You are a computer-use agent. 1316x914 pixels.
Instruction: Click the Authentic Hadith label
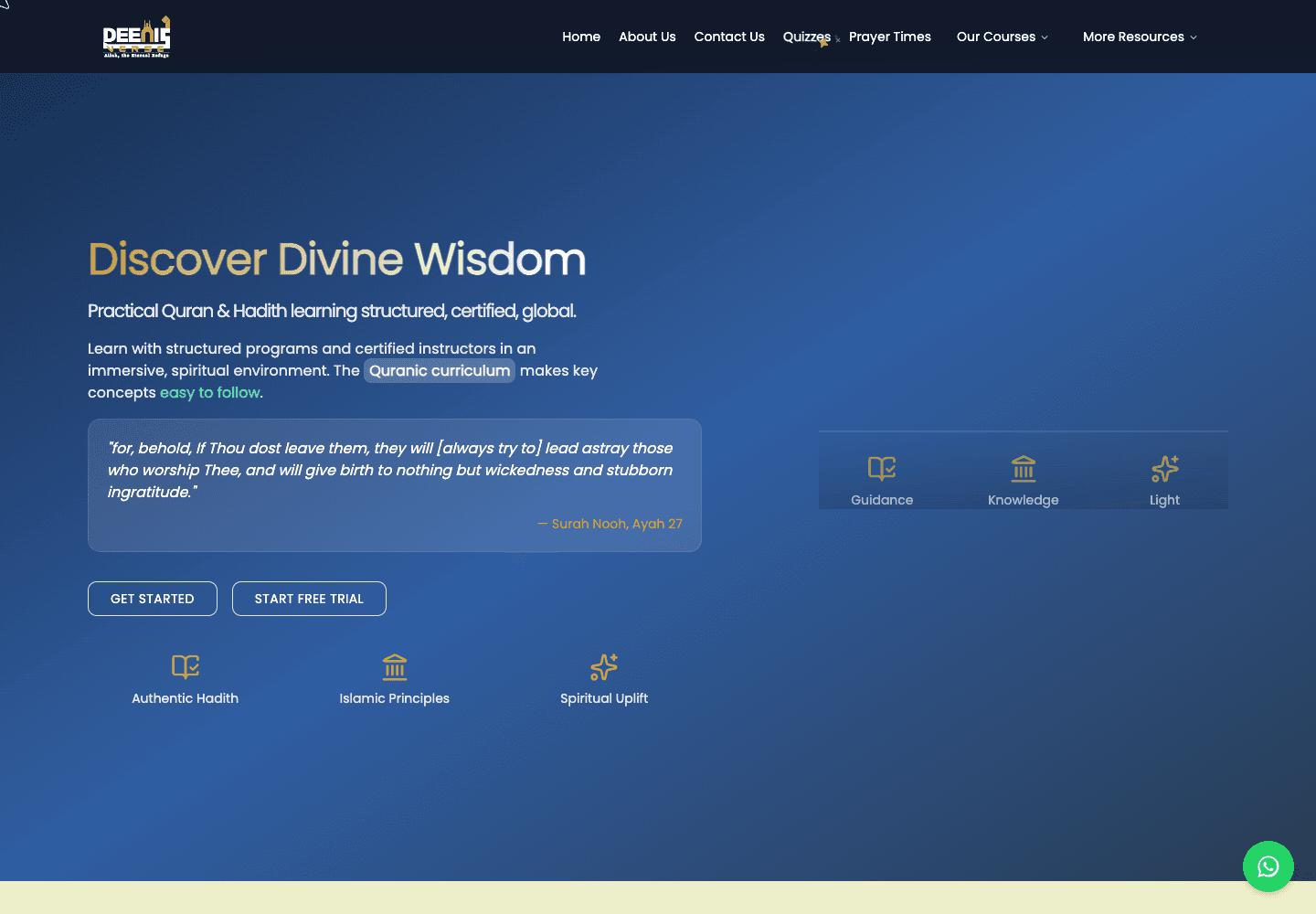[x=186, y=698]
